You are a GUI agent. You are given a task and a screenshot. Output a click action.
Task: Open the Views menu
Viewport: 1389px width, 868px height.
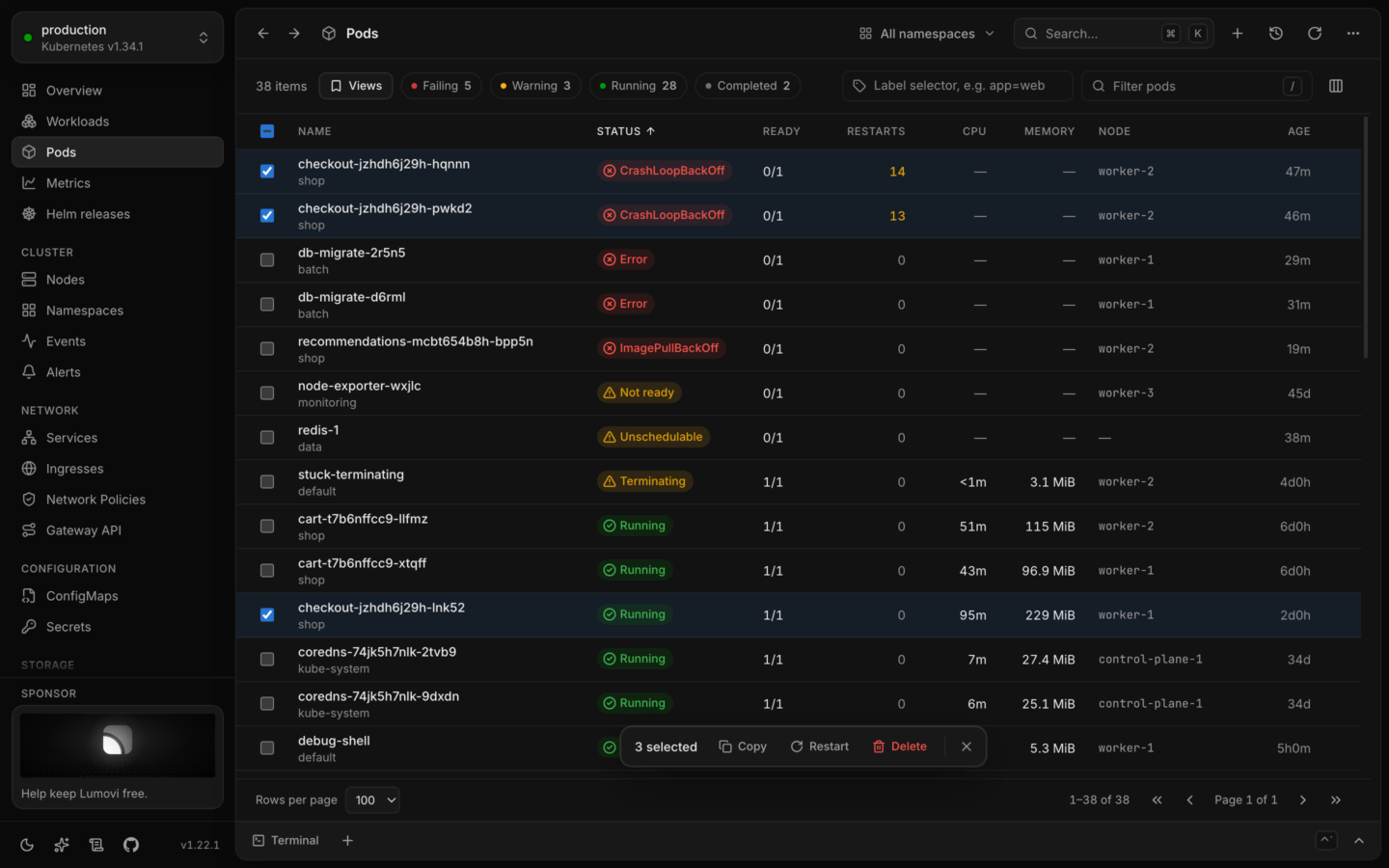pos(356,86)
